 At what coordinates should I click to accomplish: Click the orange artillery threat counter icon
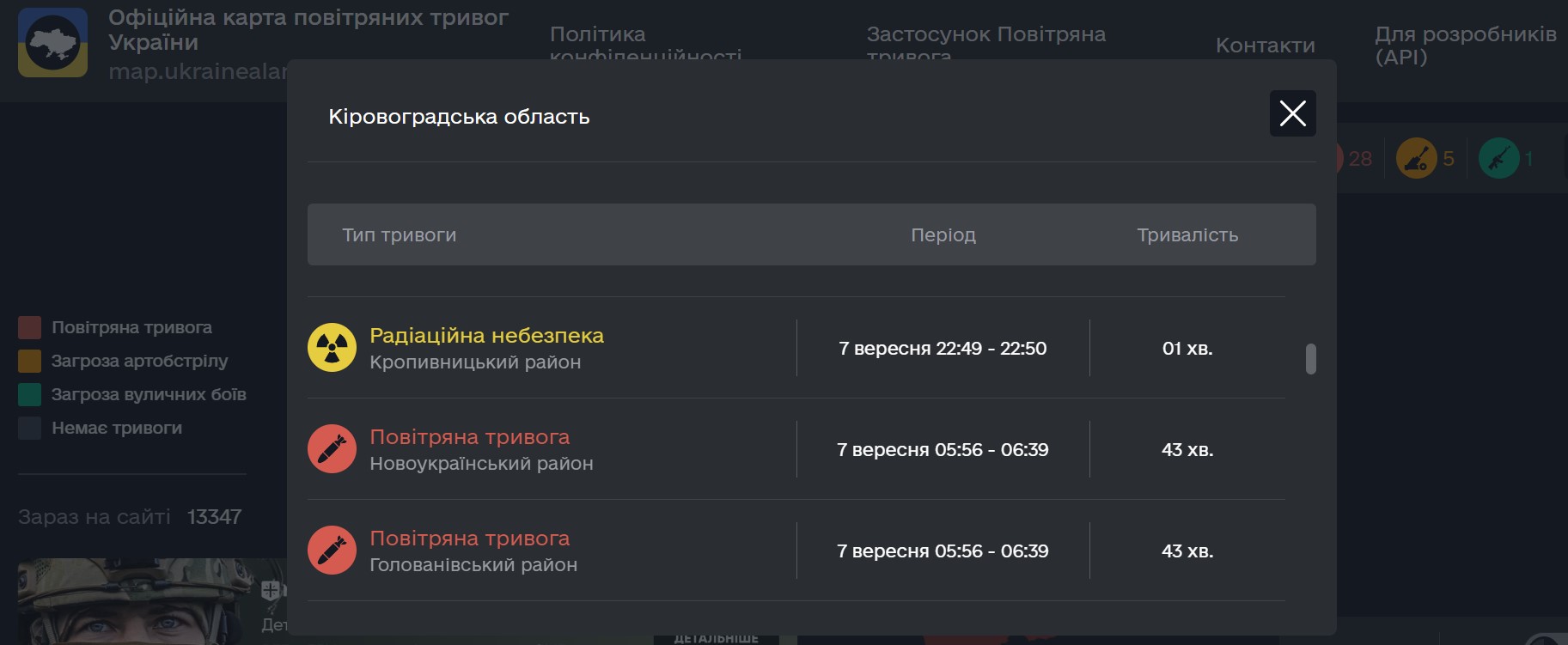pos(1416,158)
